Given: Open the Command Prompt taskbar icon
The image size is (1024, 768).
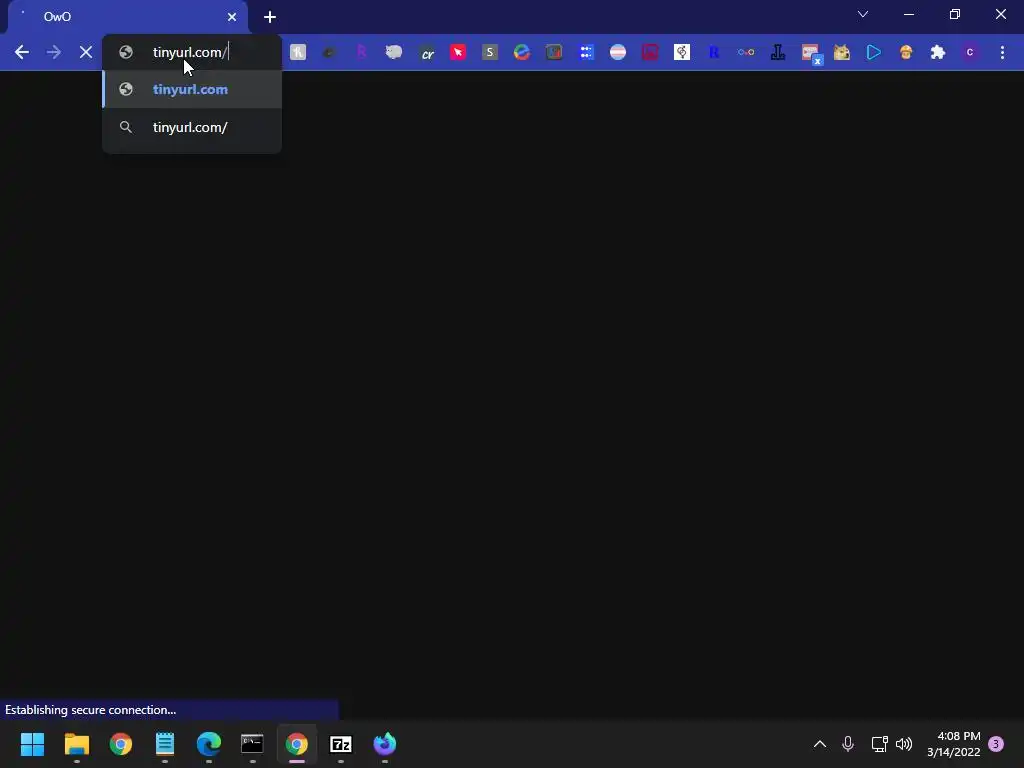Looking at the screenshot, I should pos(252,744).
